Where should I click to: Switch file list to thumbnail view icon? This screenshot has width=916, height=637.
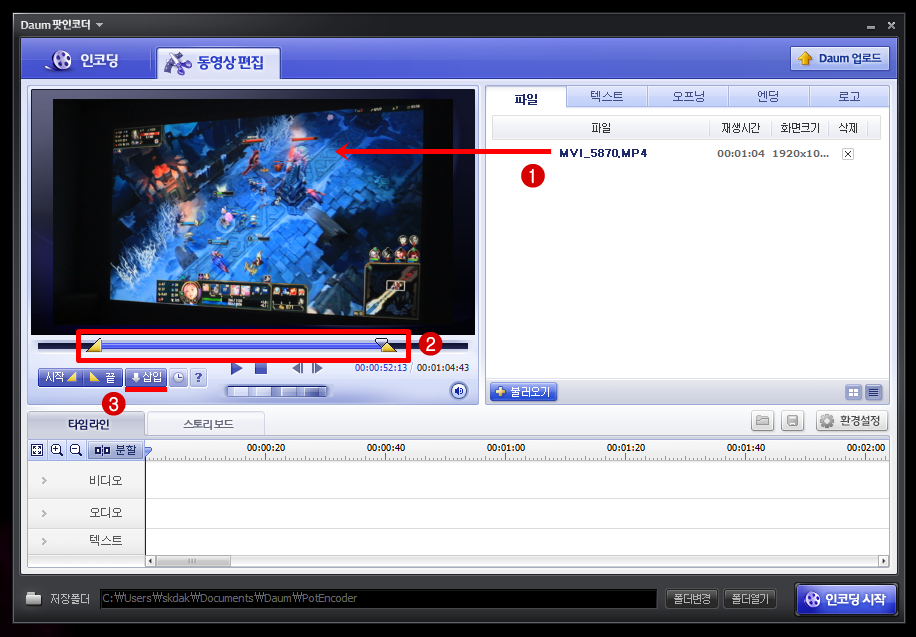click(x=853, y=393)
